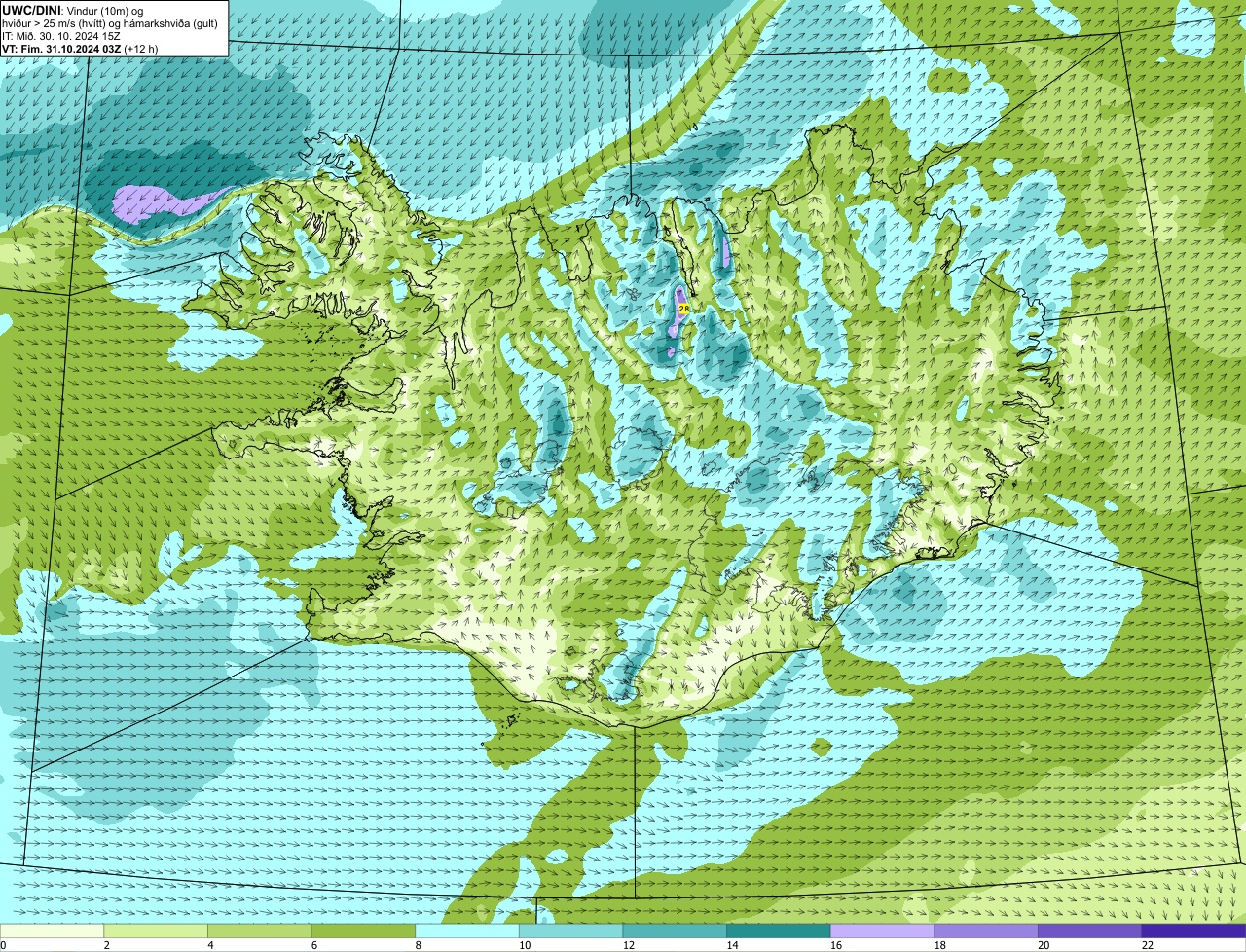The height and width of the screenshot is (952, 1246).
Task: Select the above 22 m/s dark purple swatch
Action: [x=1193, y=932]
